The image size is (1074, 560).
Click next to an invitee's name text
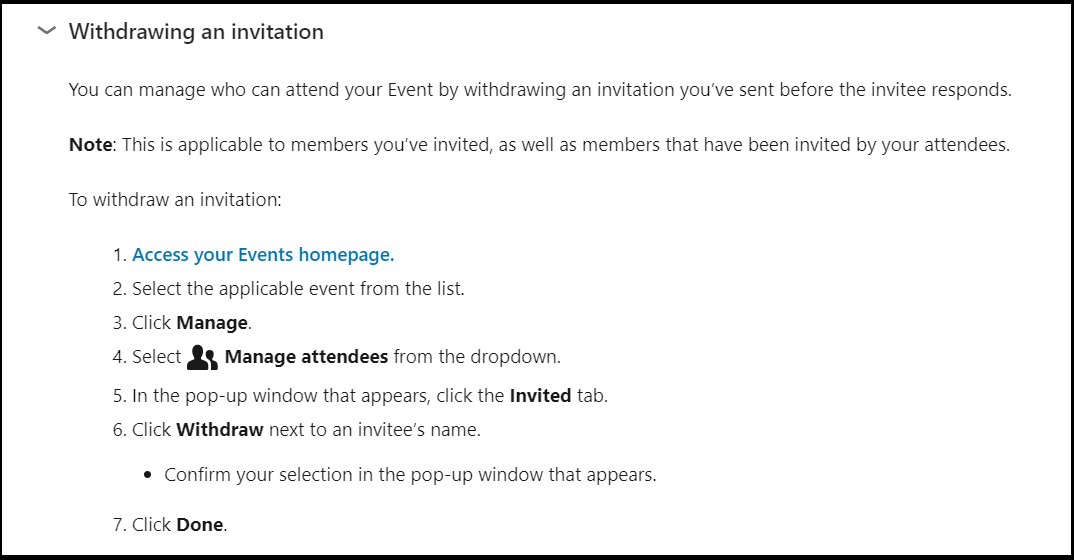[x=375, y=430]
